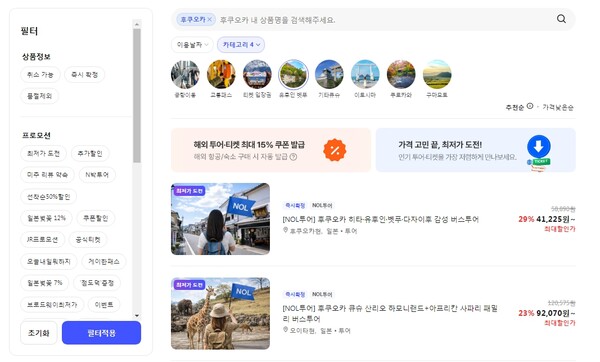Click the 필터적용 apply button
Image resolution: width=600 pixels, height=362 pixels.
101,333
